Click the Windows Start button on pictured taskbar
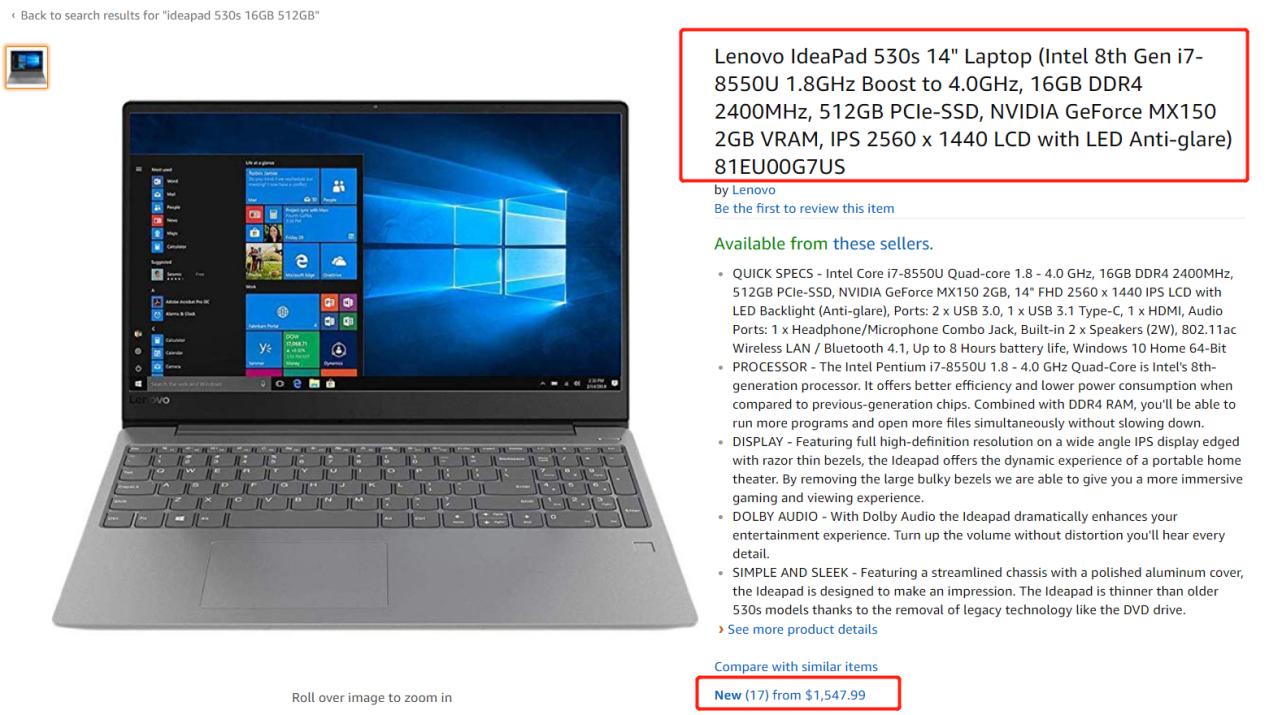The height and width of the screenshot is (715, 1269). [139, 383]
